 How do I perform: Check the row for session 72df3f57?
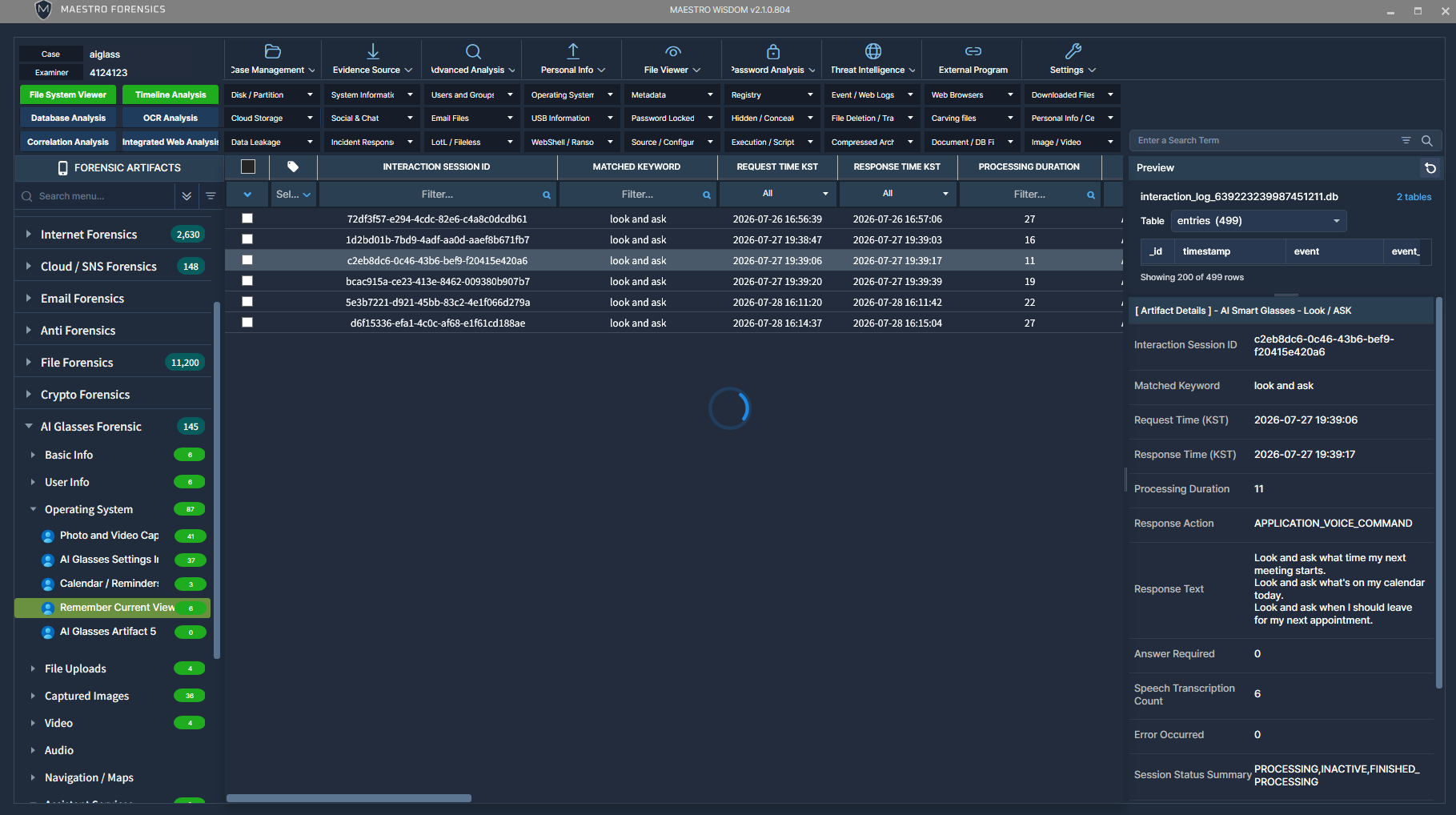coord(247,219)
